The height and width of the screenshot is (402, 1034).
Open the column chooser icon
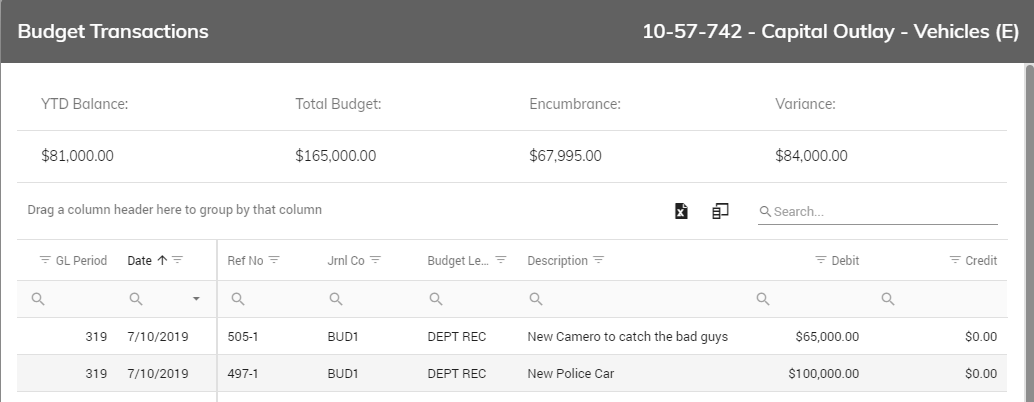[x=720, y=211]
